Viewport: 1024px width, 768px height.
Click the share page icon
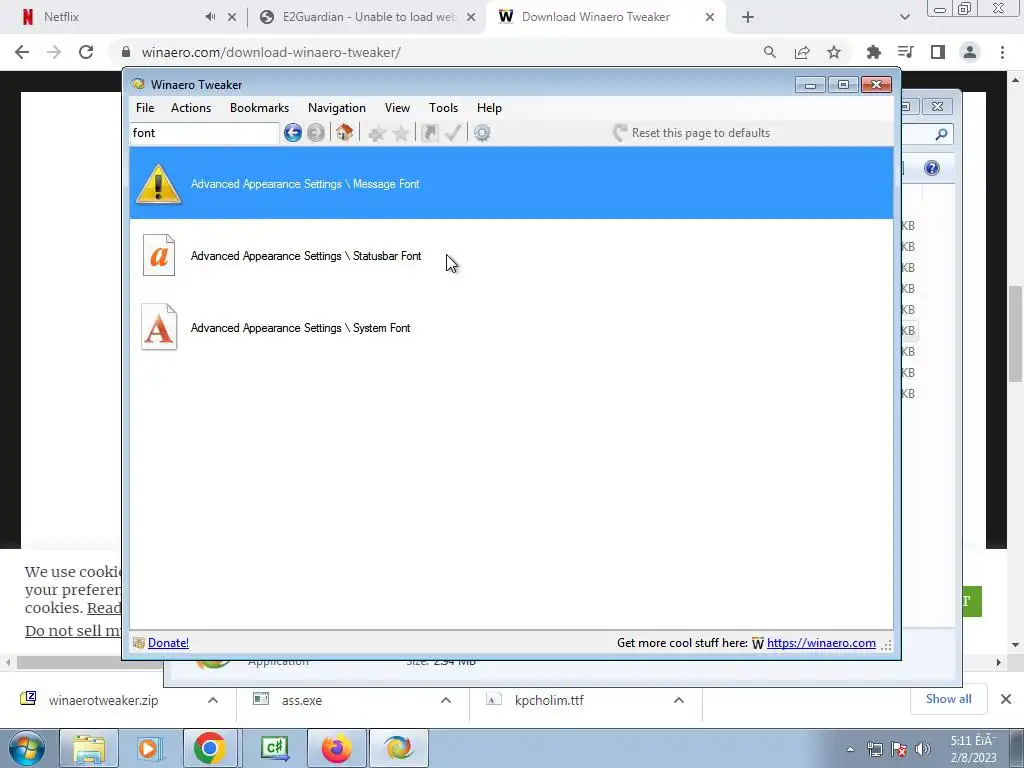click(x=802, y=52)
